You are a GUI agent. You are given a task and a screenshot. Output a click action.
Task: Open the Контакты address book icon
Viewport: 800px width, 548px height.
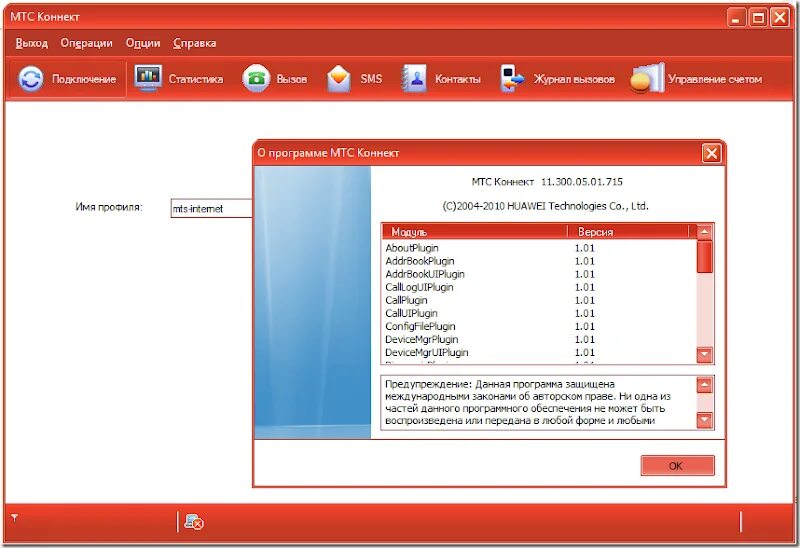(x=414, y=79)
